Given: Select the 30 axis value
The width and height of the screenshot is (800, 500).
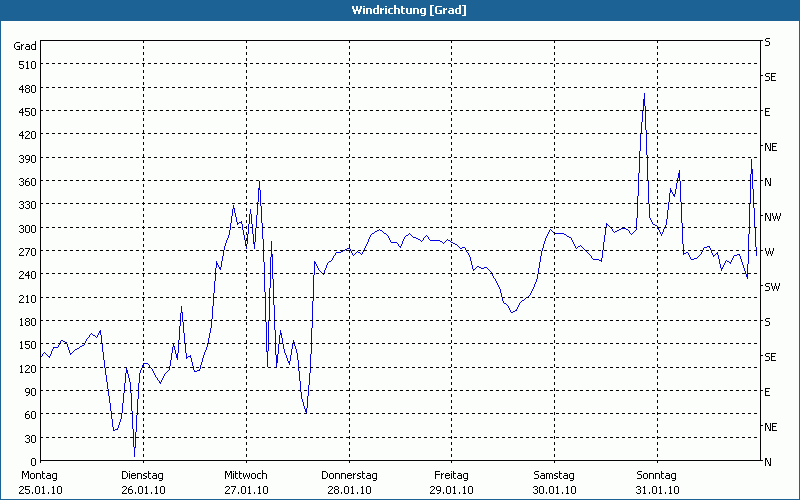Looking at the screenshot, I should coord(31,439).
